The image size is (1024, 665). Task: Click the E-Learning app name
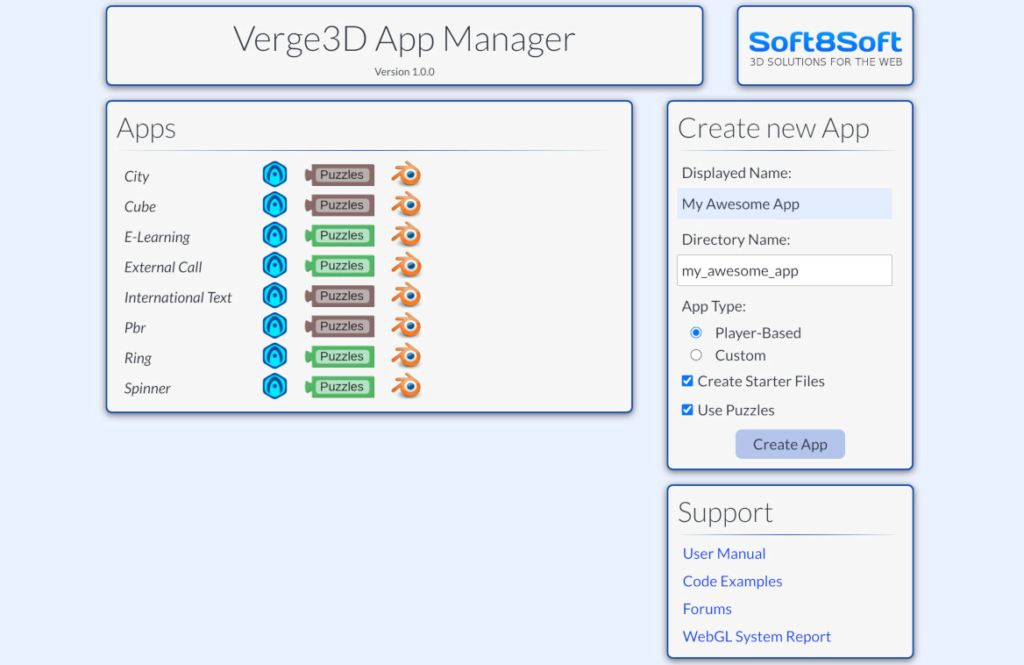click(157, 237)
